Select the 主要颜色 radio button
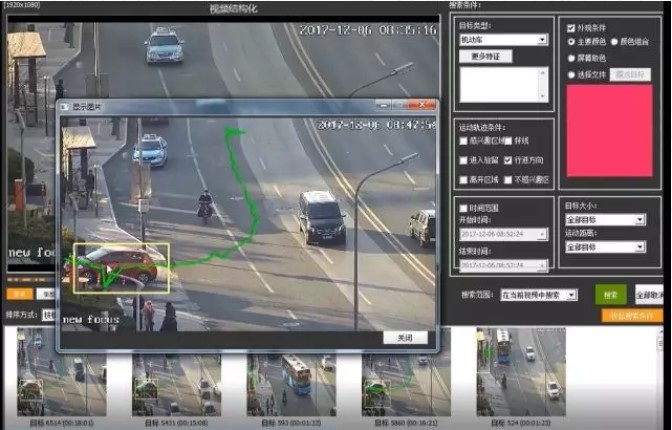 571,42
